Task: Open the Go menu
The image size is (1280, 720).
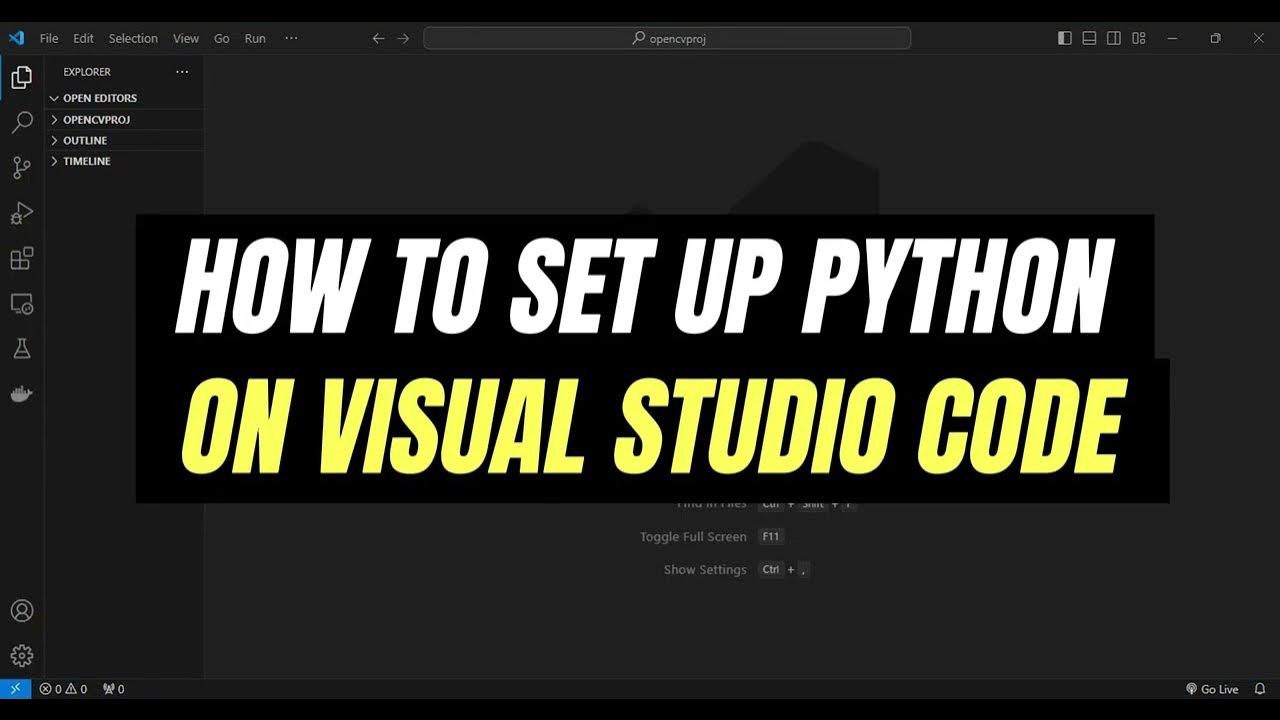Action: coord(222,38)
